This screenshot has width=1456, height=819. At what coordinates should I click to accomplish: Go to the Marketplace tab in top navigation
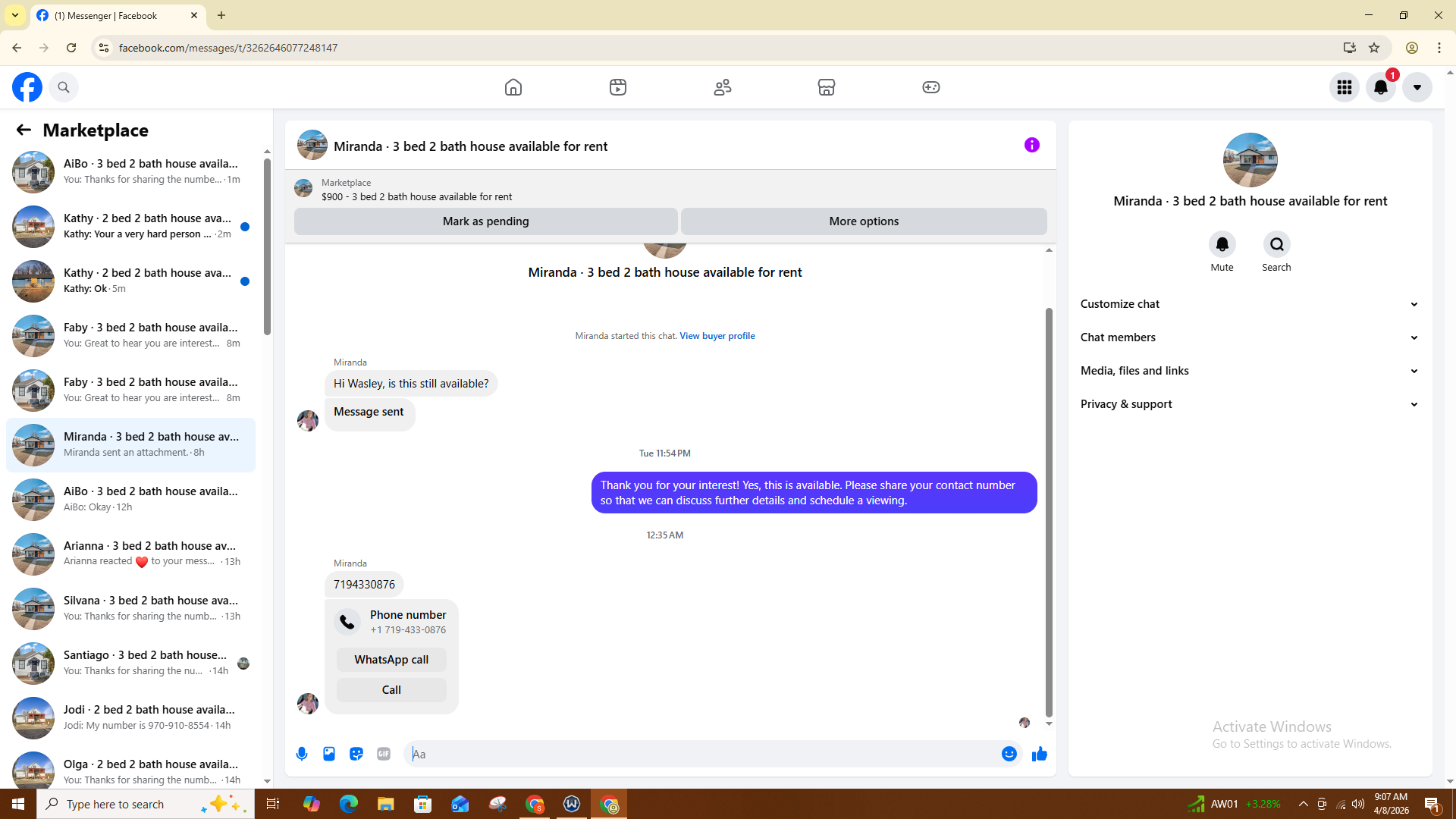pyautogui.click(x=826, y=87)
